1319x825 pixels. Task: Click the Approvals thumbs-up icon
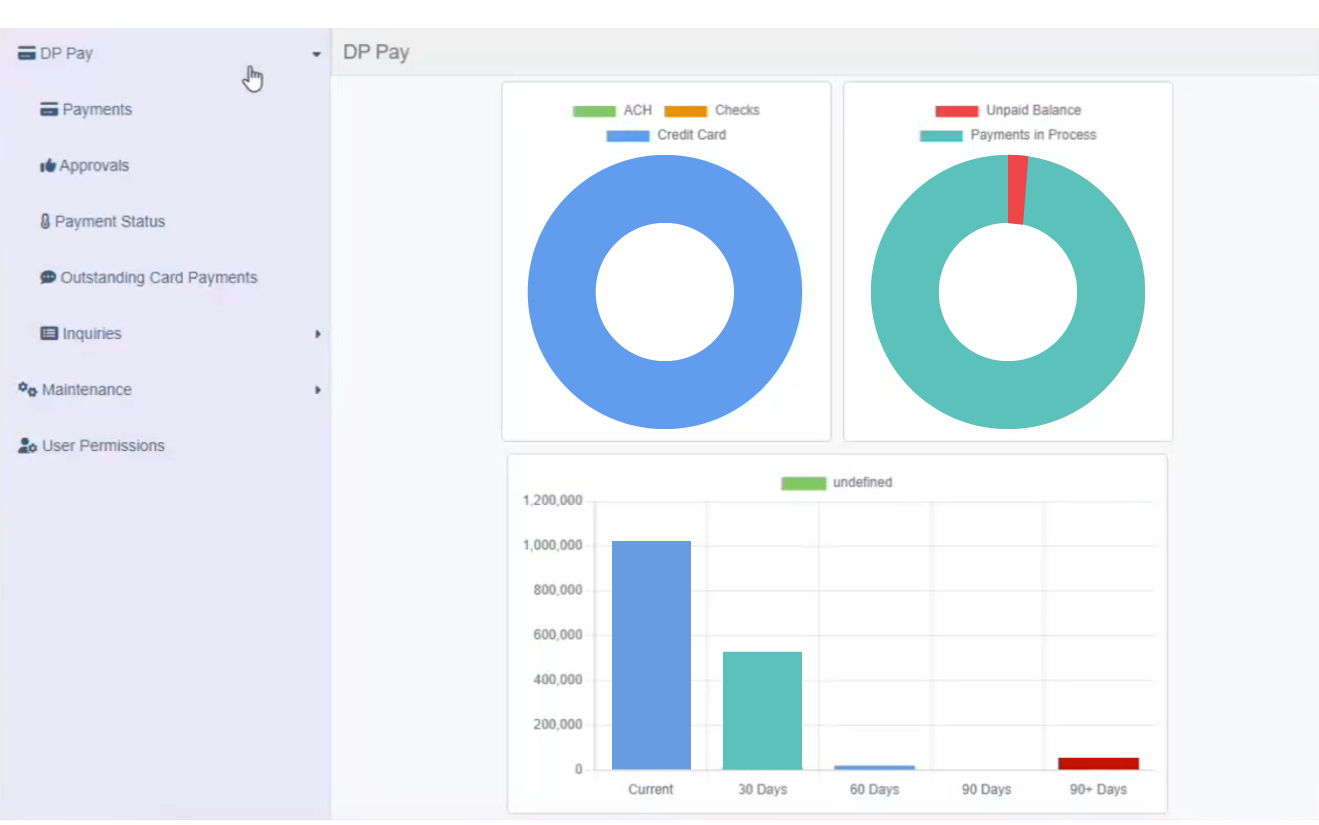(47, 166)
